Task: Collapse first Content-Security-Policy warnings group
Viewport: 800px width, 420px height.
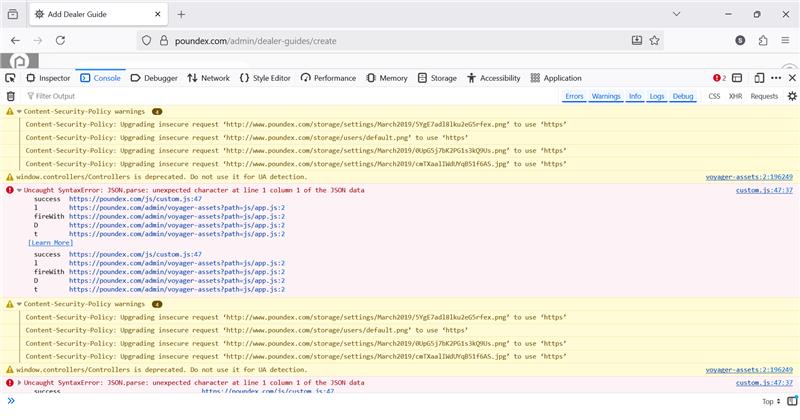Action: [x=18, y=112]
